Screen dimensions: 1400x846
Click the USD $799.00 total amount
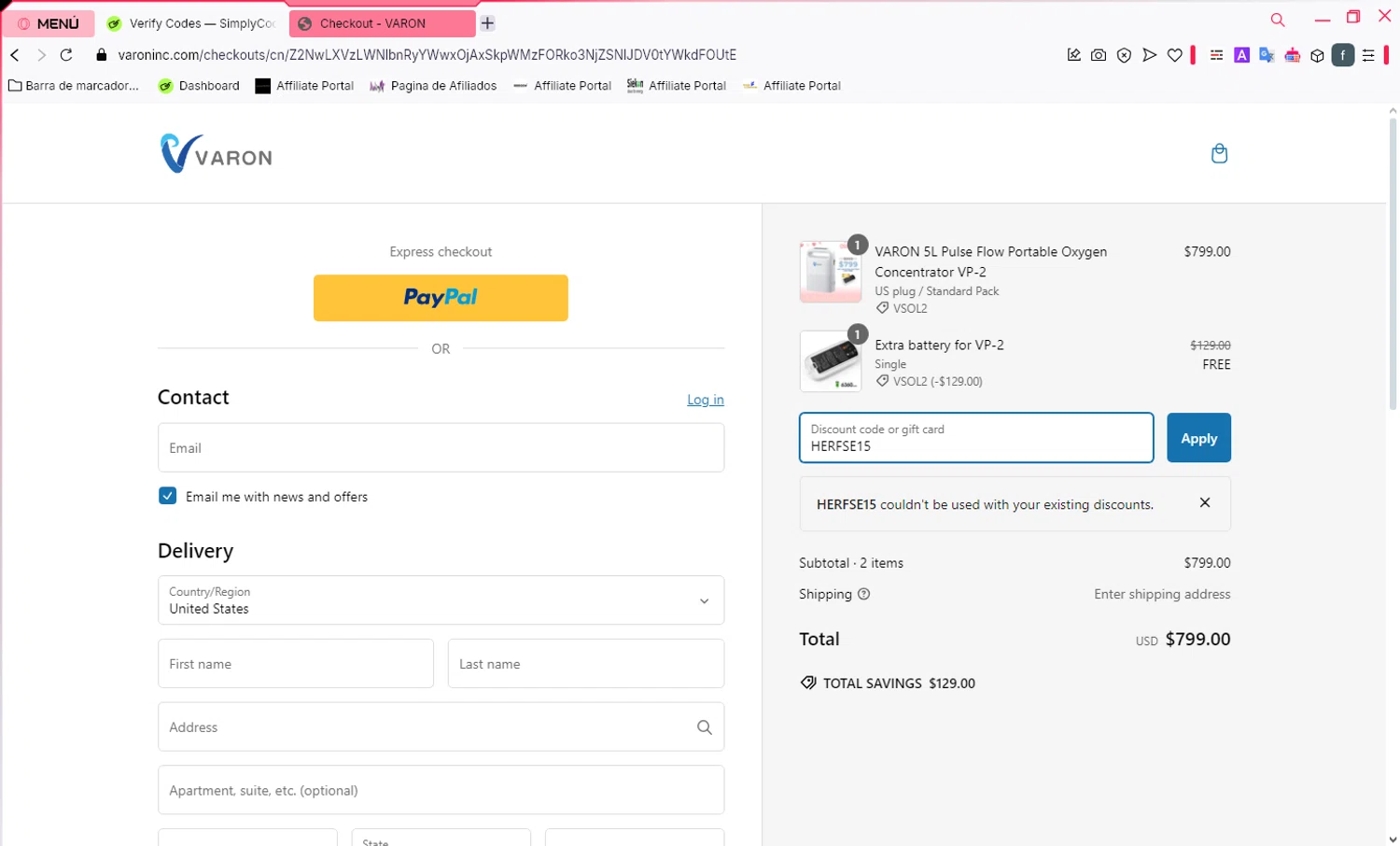(1183, 640)
